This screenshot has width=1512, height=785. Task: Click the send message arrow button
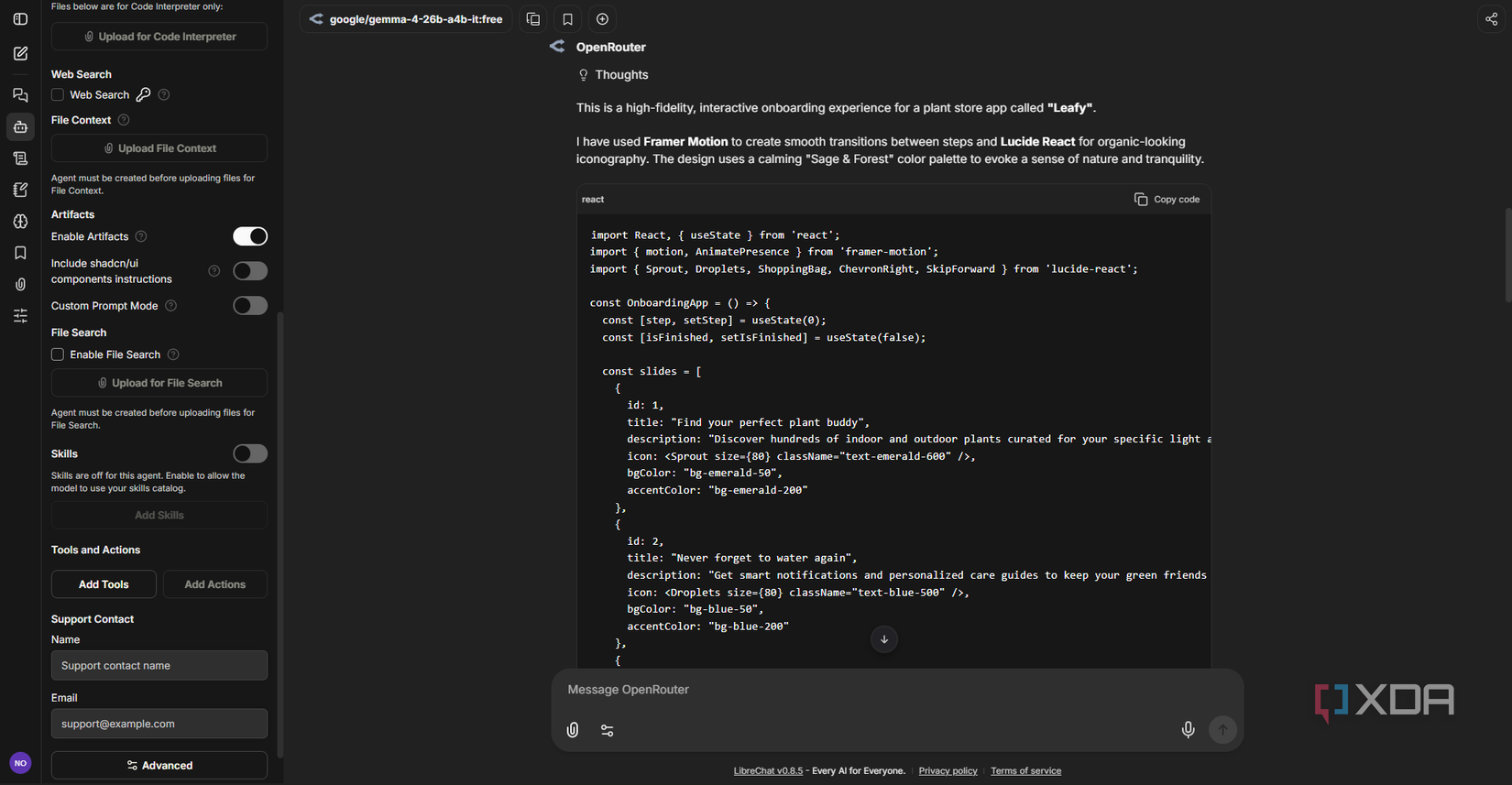[1222, 730]
